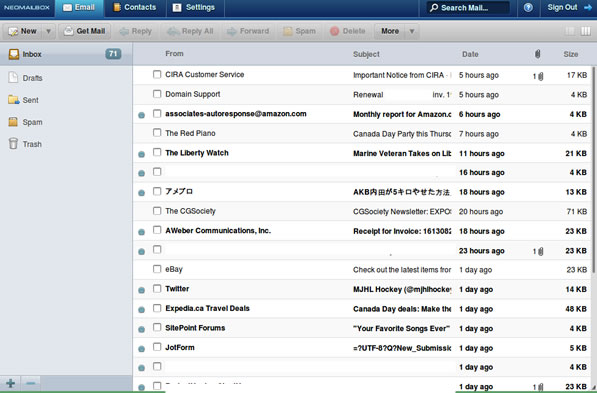Click attachment paperclip on 23 hours ago row
The width and height of the screenshot is (597, 393).
[541, 251]
